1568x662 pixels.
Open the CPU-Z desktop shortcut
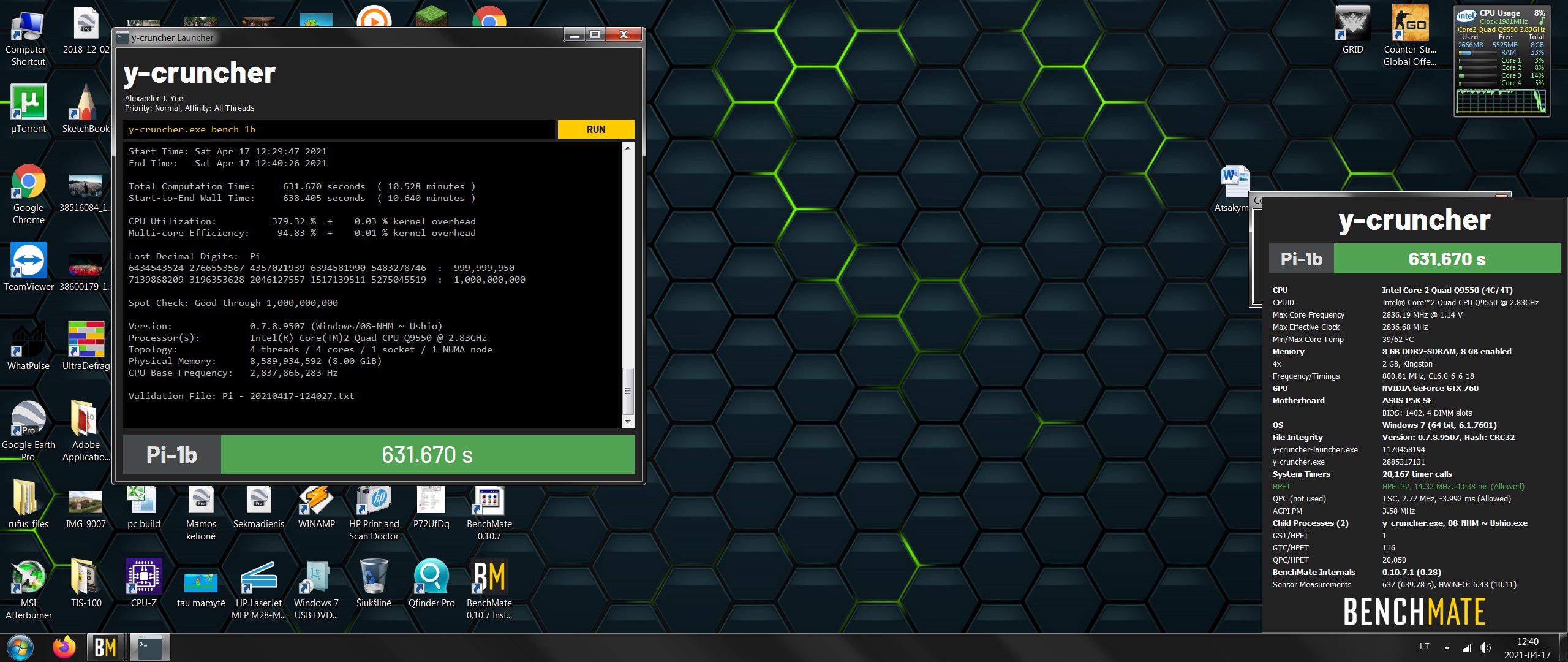tap(143, 583)
